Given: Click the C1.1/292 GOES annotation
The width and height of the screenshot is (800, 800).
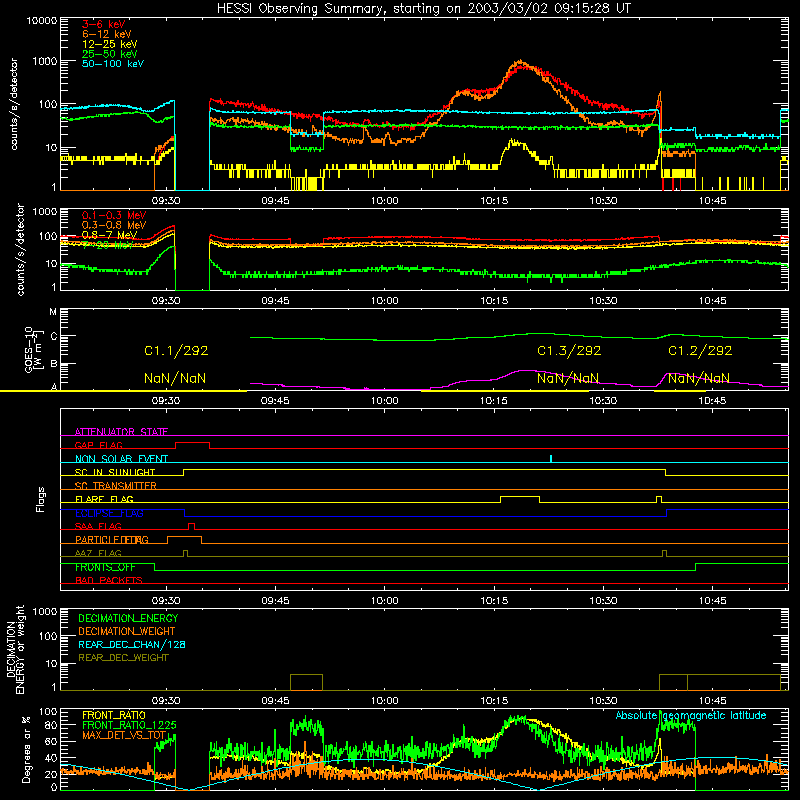Looking at the screenshot, I should coord(176,351).
